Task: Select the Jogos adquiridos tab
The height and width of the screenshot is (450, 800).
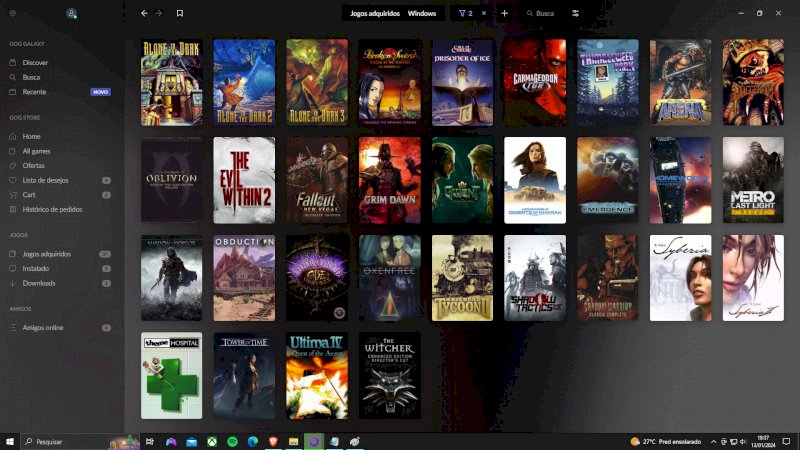Action: click(375, 13)
